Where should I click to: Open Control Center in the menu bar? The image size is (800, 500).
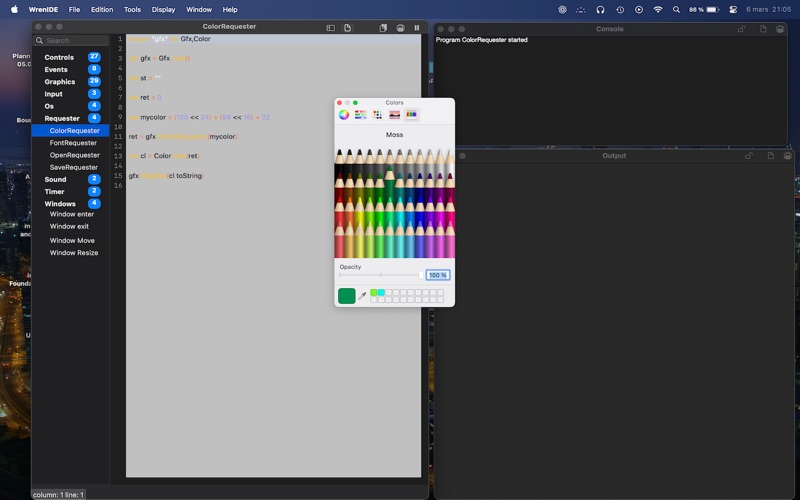[733, 9]
